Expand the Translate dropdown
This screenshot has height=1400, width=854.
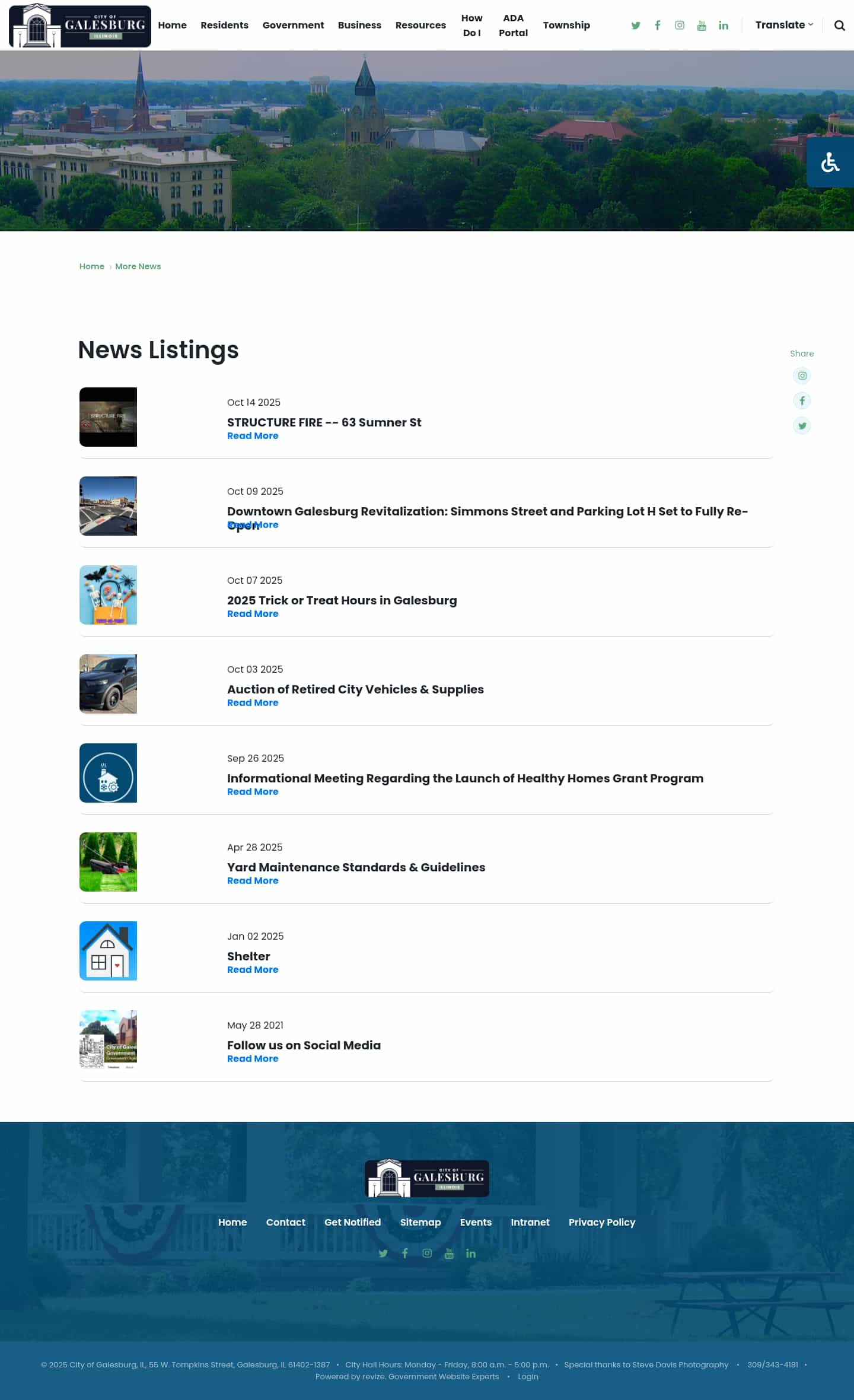click(x=784, y=25)
